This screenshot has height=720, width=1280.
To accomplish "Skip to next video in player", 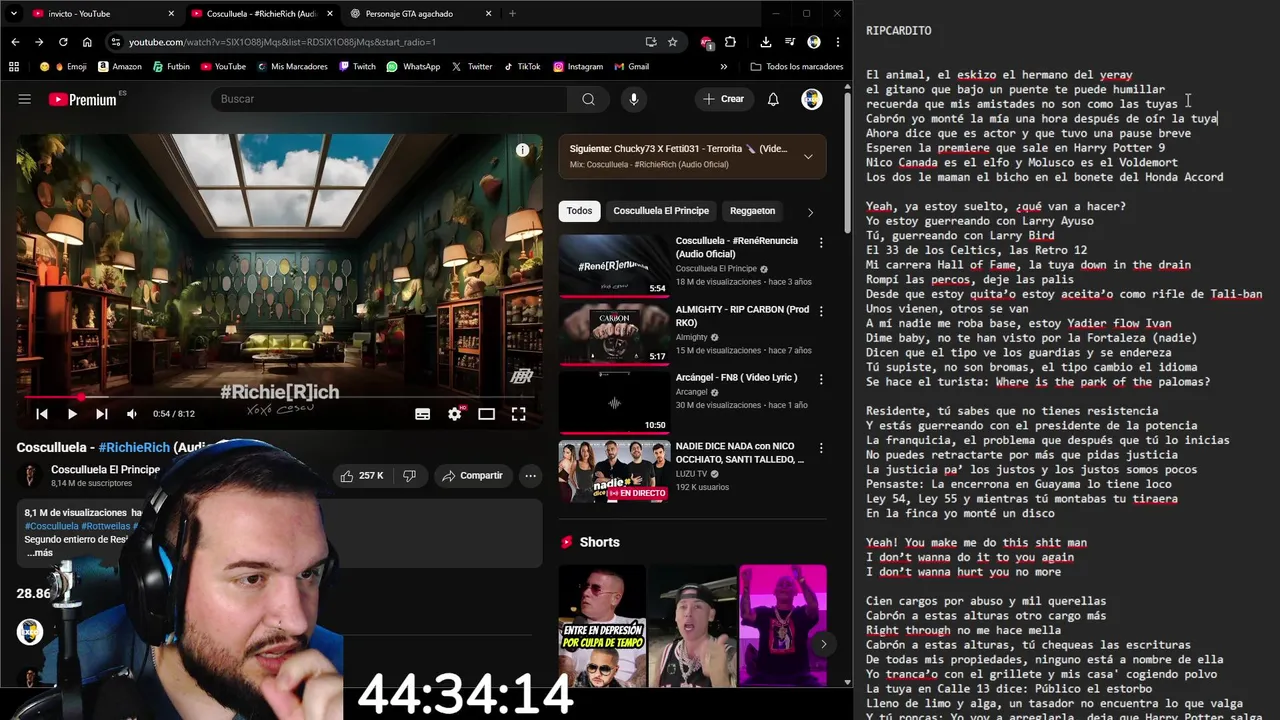I will point(102,414).
